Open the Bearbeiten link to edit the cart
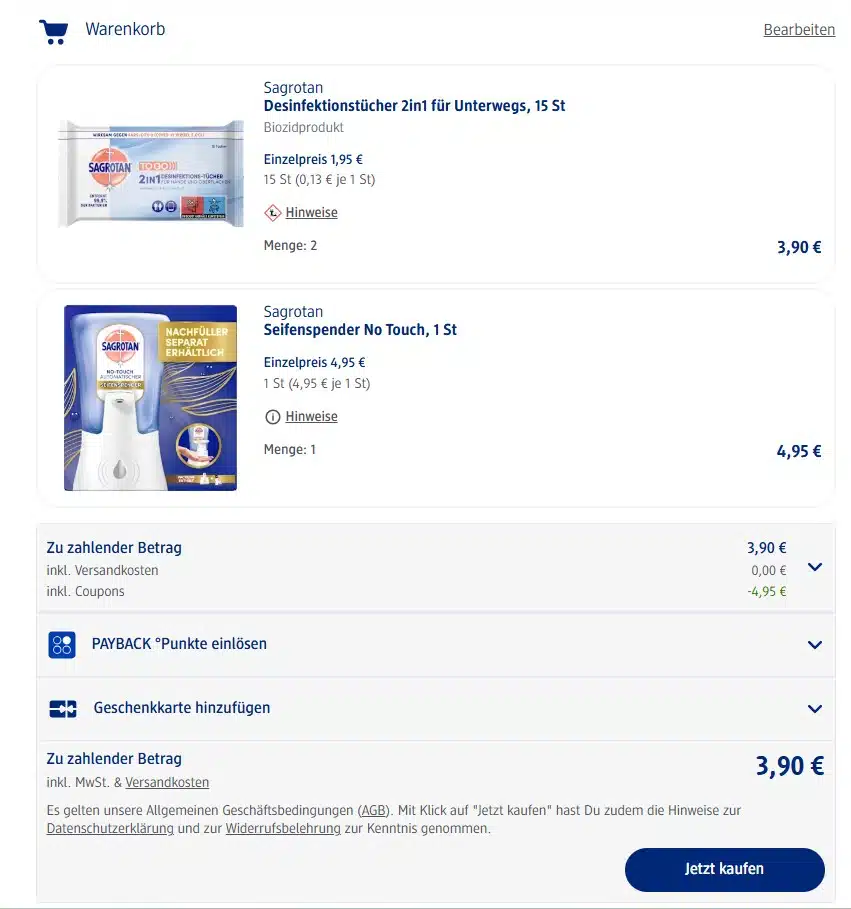 coord(799,30)
